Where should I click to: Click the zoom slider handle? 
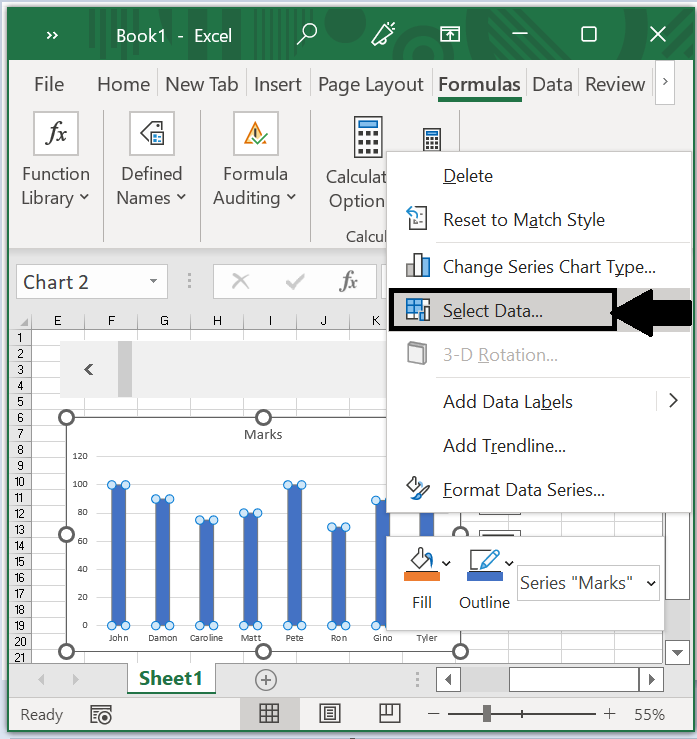[x=487, y=714]
